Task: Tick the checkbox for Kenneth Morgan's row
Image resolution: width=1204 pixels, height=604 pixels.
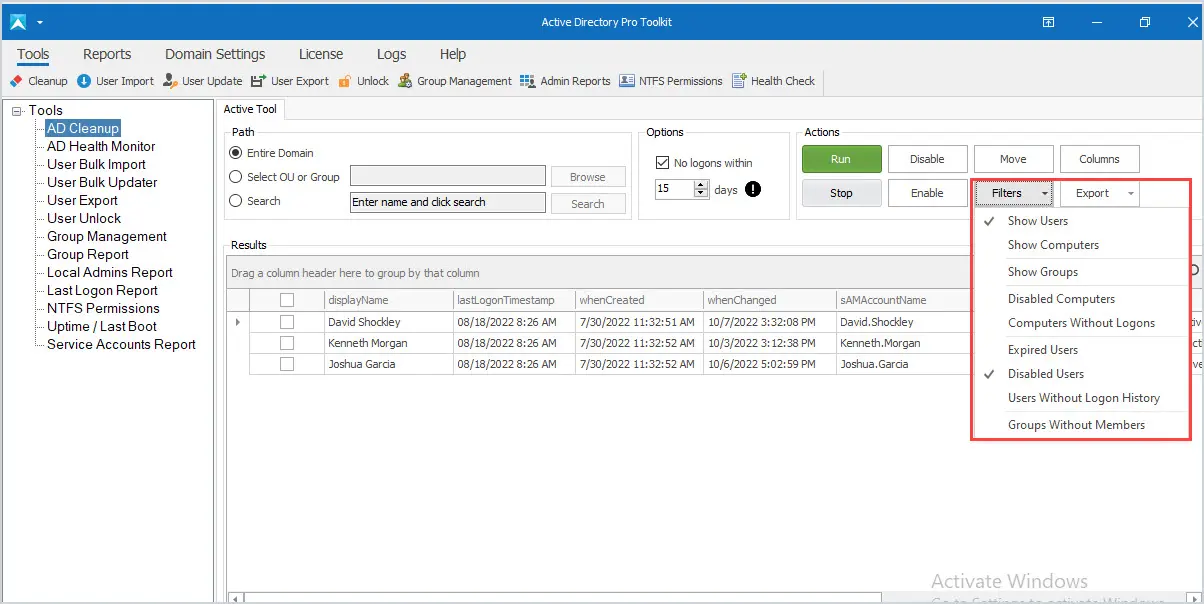Action: pyautogui.click(x=287, y=343)
